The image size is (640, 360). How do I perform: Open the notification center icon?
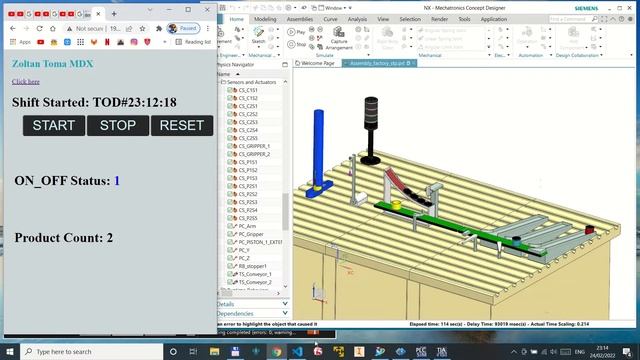coord(627,351)
